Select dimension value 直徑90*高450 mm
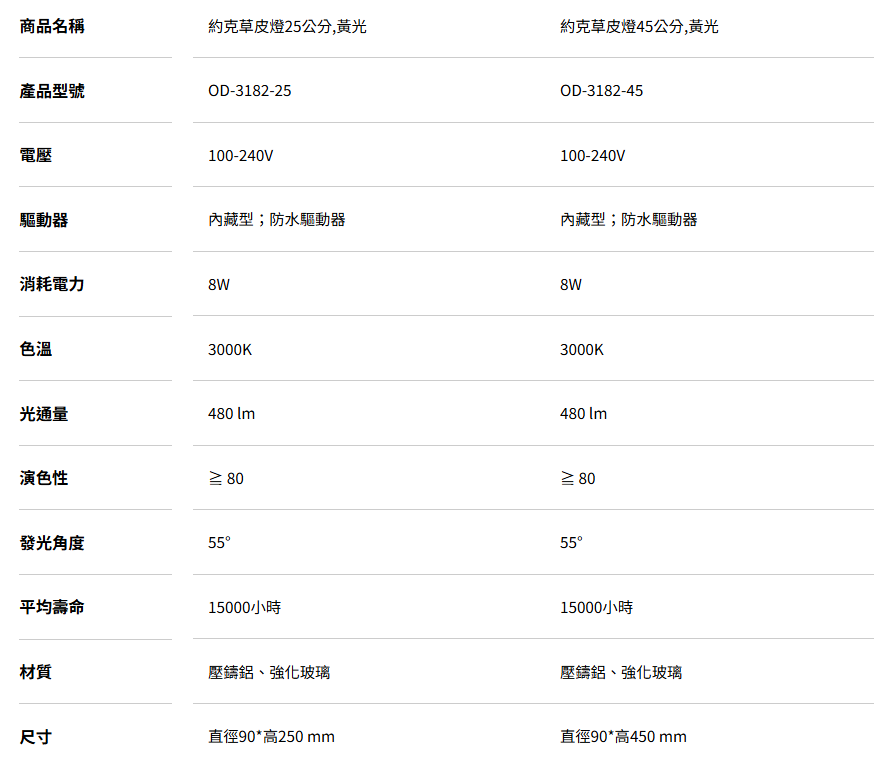Image resolution: width=874 pixels, height=764 pixels. (x=623, y=737)
